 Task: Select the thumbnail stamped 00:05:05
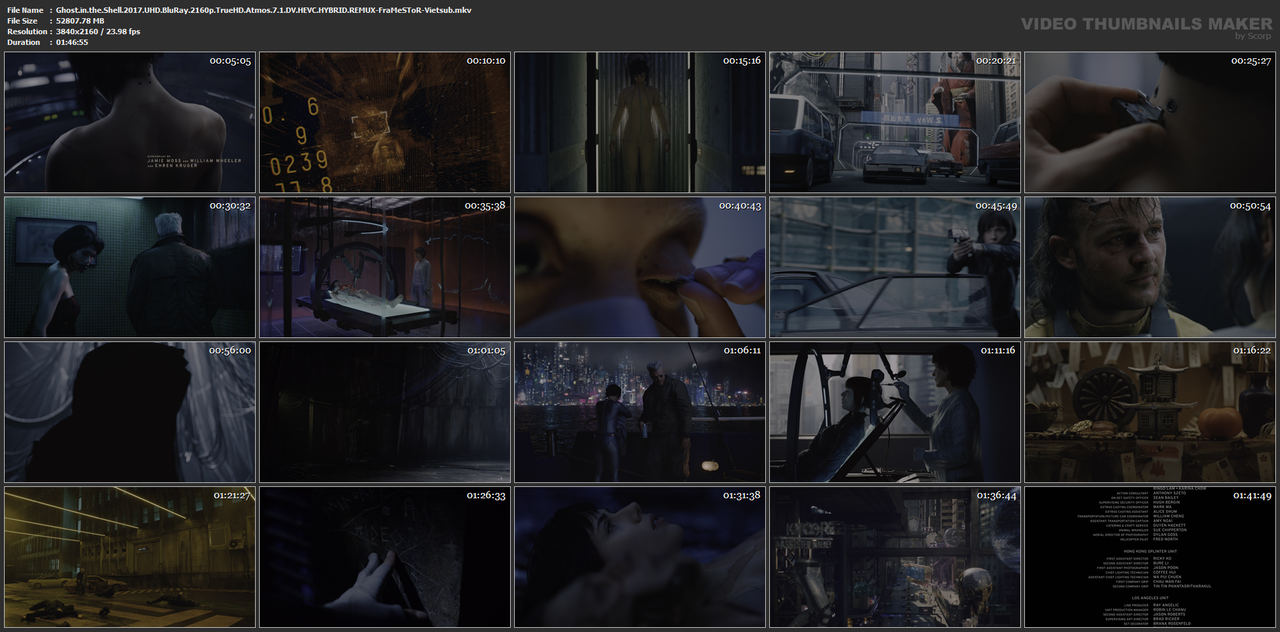(x=130, y=122)
